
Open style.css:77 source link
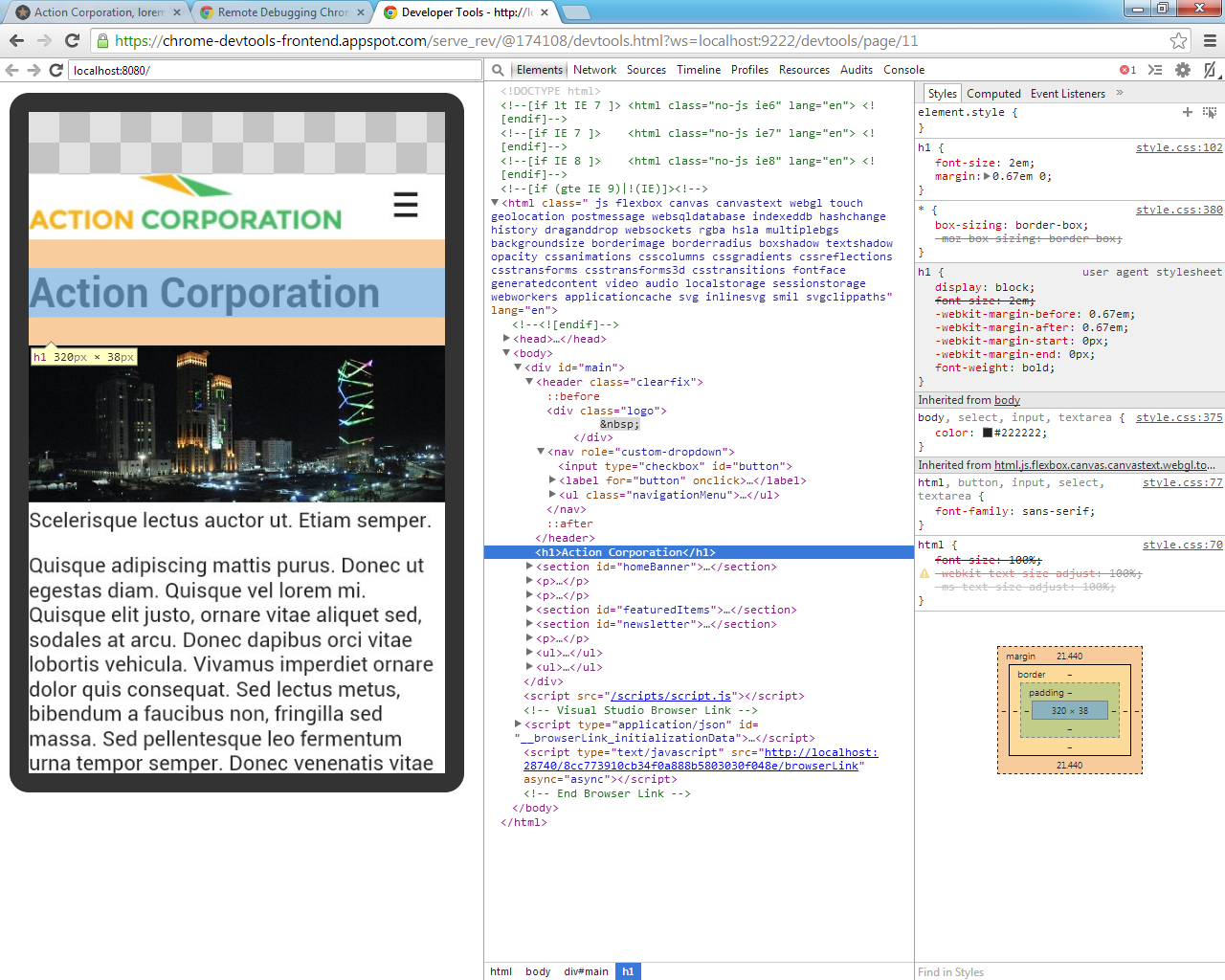coord(1182,482)
